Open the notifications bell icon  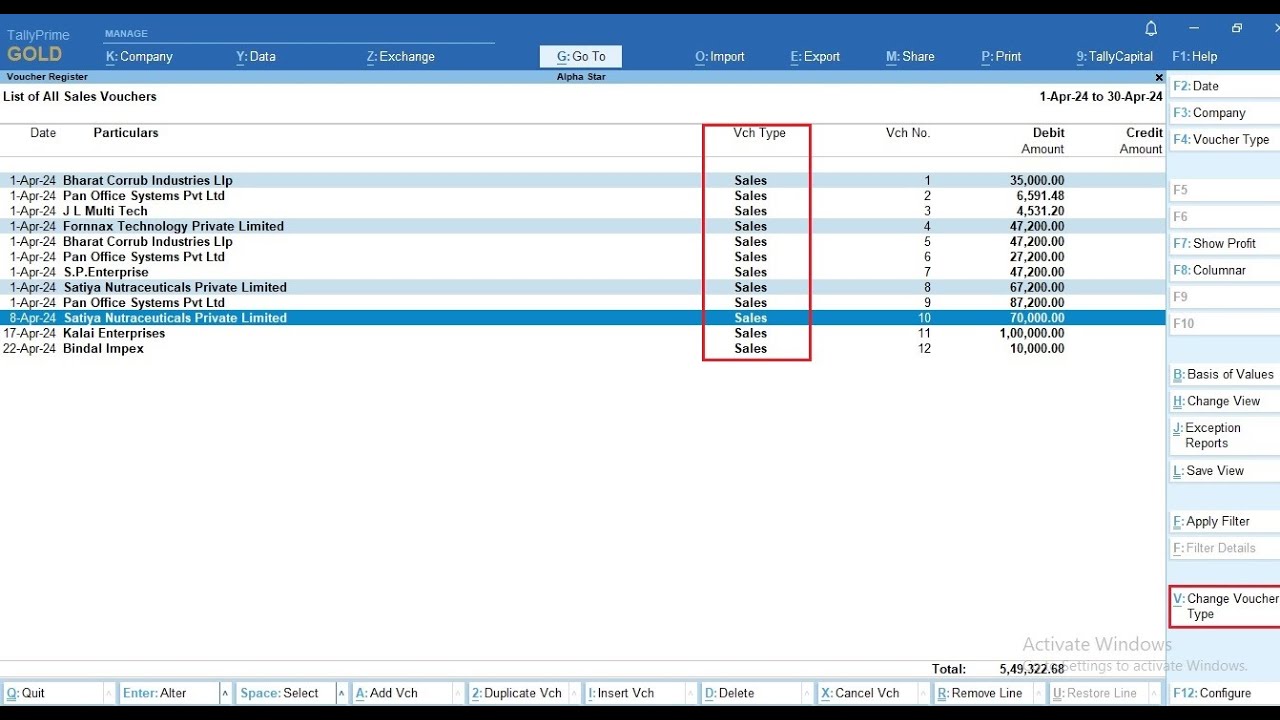(x=1151, y=28)
